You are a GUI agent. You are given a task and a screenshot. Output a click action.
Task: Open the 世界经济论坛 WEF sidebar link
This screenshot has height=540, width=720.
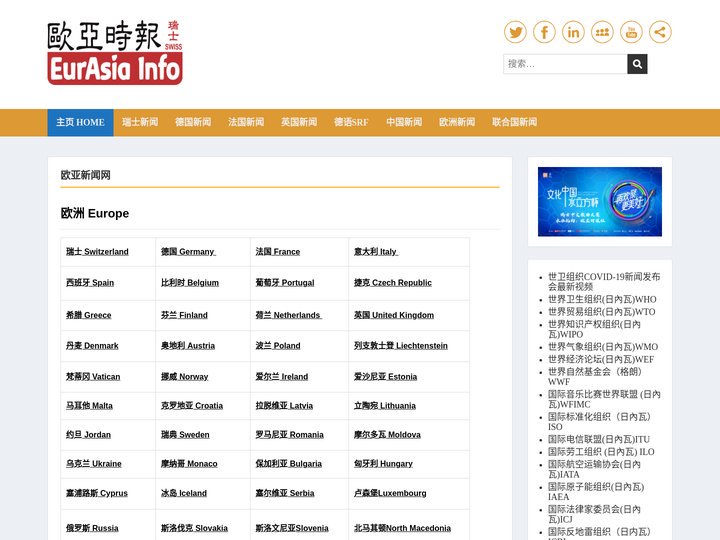tap(601, 360)
